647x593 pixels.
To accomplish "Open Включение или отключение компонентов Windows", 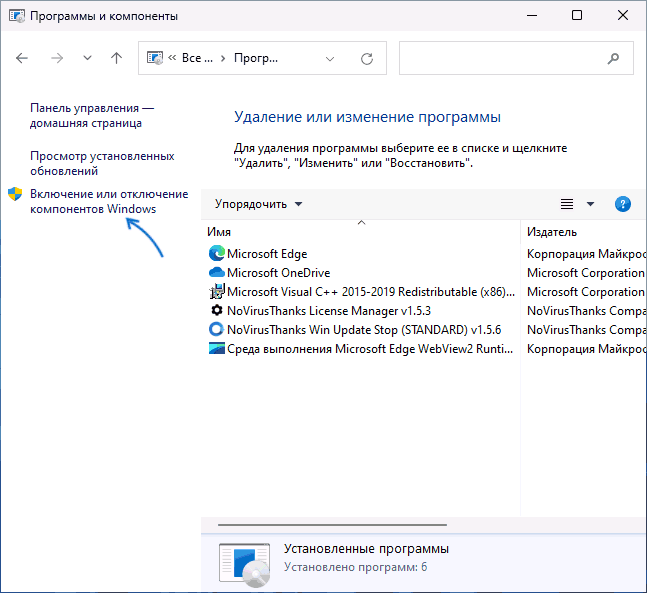I will click(x=109, y=201).
